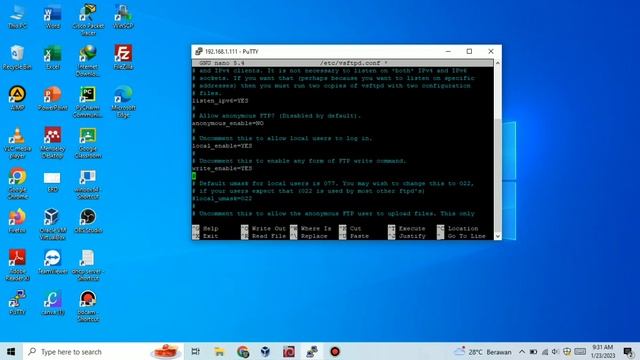Launch Firefox from the desktop

17,221
